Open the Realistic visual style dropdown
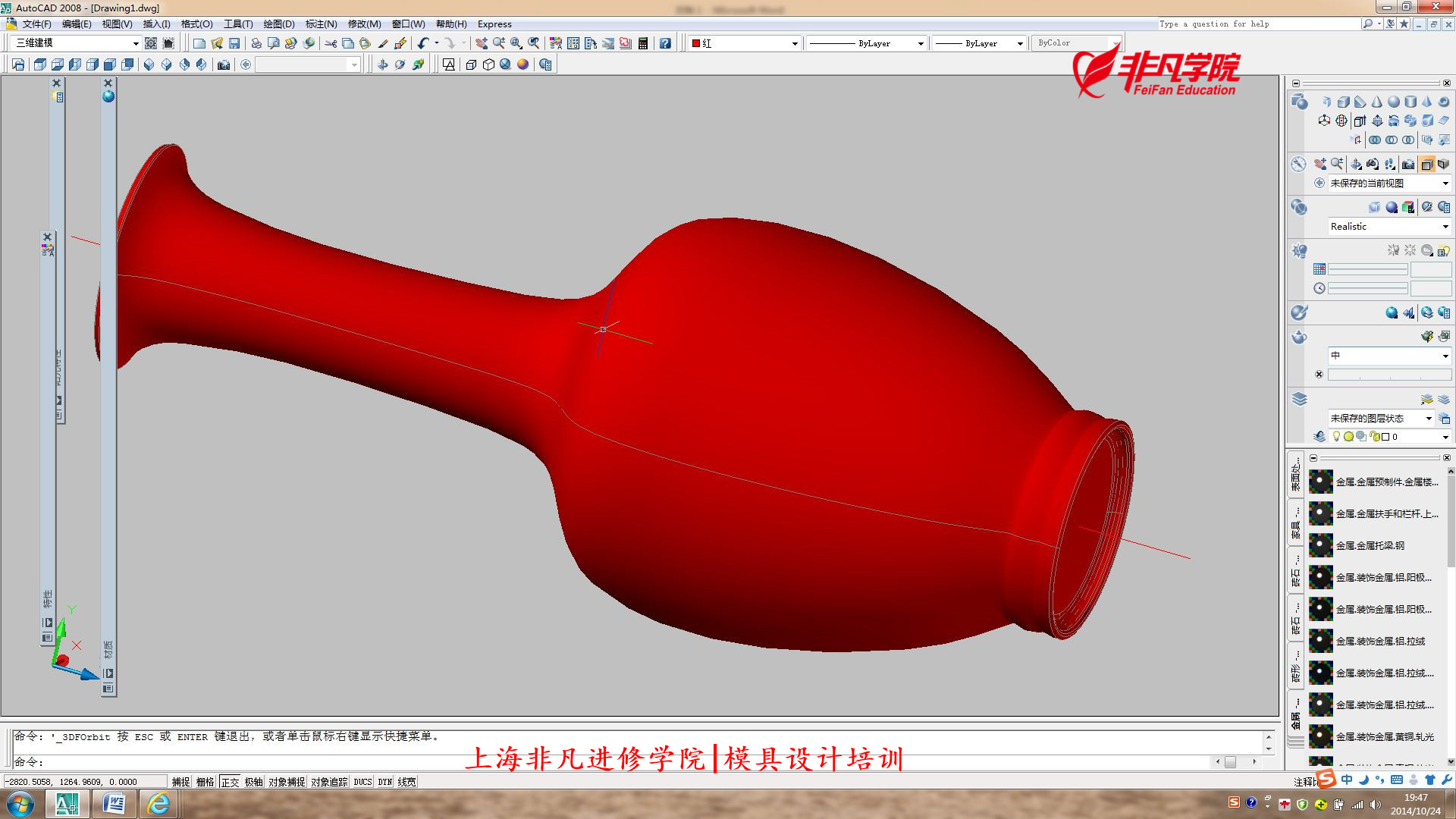This screenshot has width=1456, height=819. 1389,226
